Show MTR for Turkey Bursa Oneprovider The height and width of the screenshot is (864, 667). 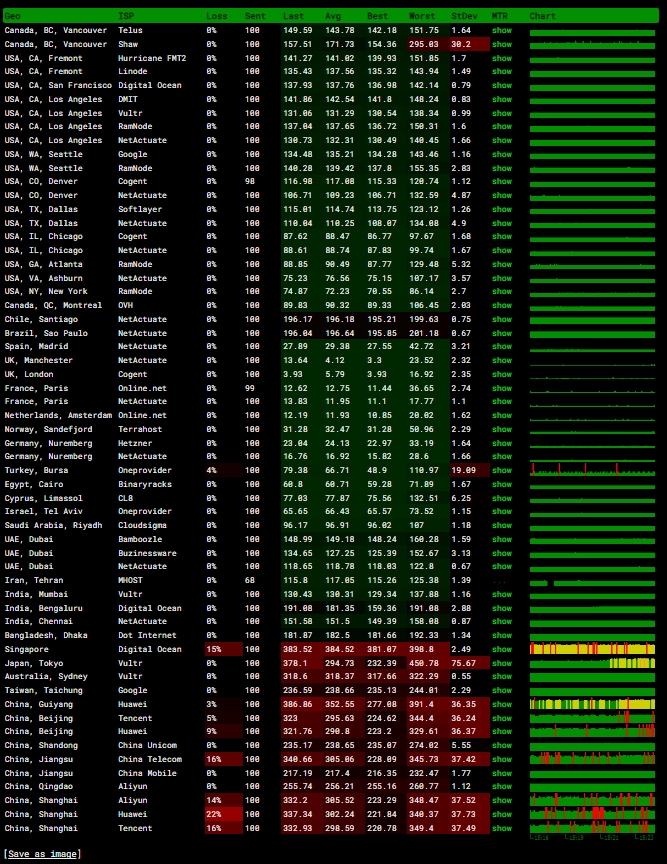[x=502, y=470]
